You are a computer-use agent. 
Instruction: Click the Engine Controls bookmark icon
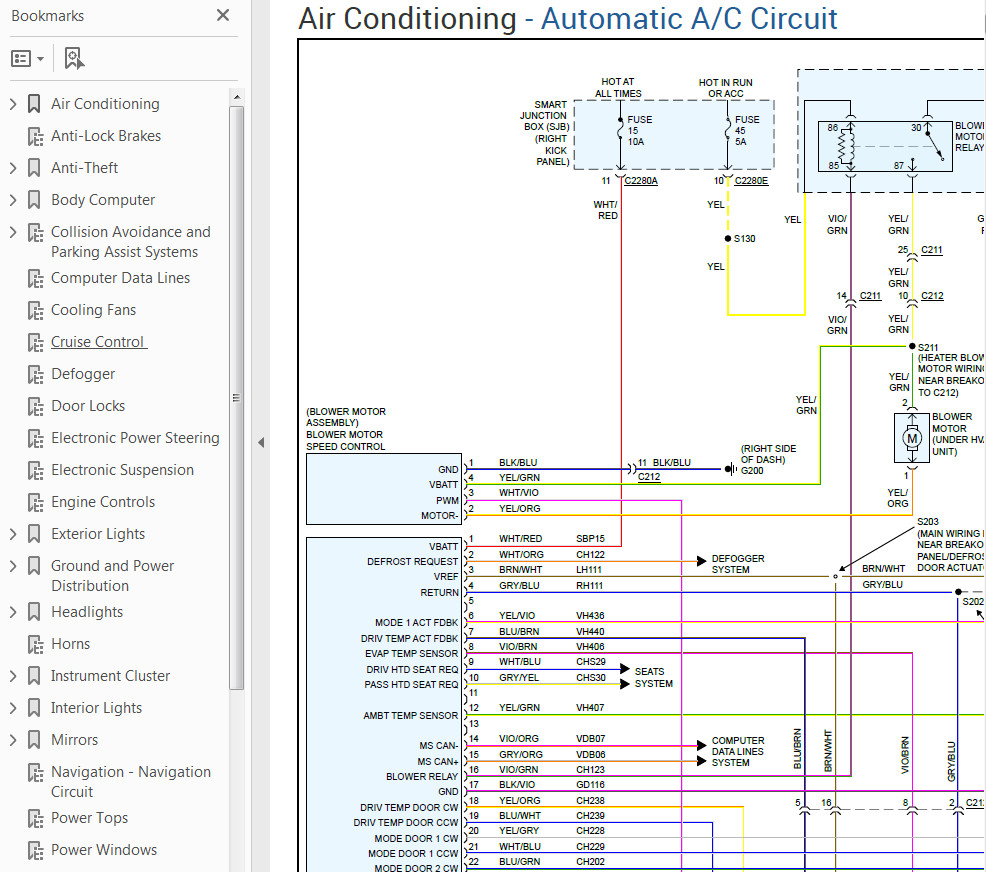pos(35,503)
